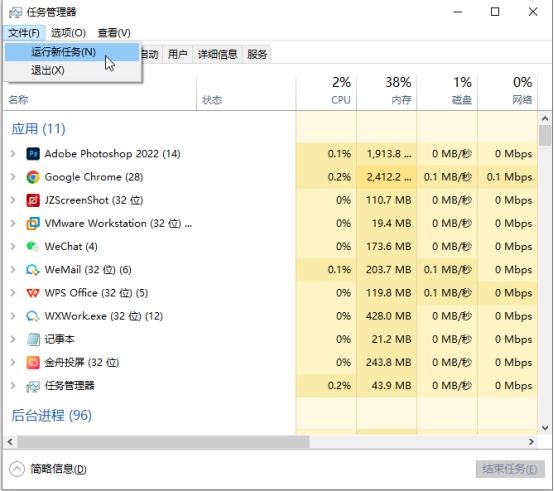Viewport: 554px width, 491px height.
Task: Expand the 记事本 process row
Action: tap(13, 339)
